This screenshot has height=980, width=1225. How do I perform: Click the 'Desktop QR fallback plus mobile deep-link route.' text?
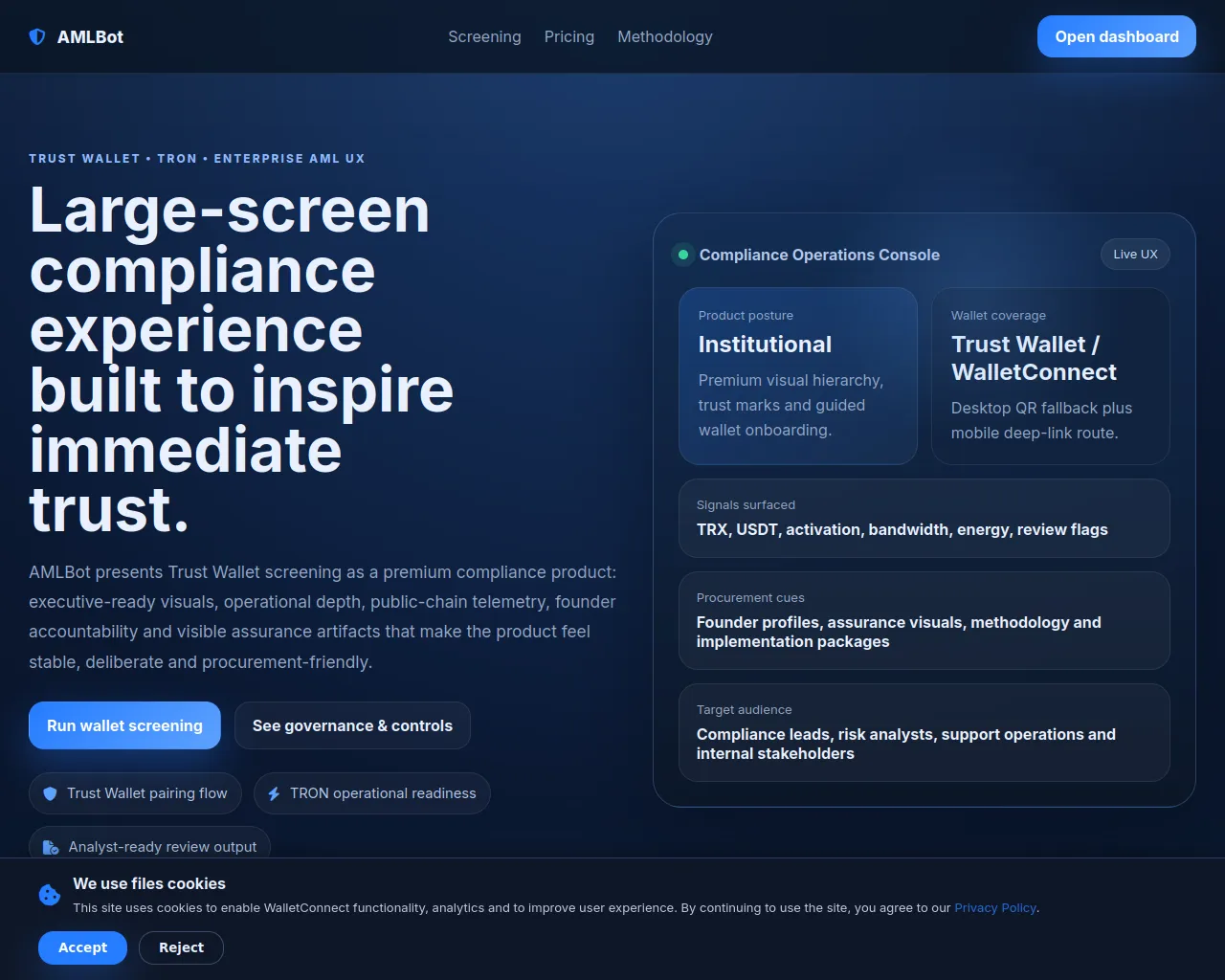pyautogui.click(x=1041, y=420)
